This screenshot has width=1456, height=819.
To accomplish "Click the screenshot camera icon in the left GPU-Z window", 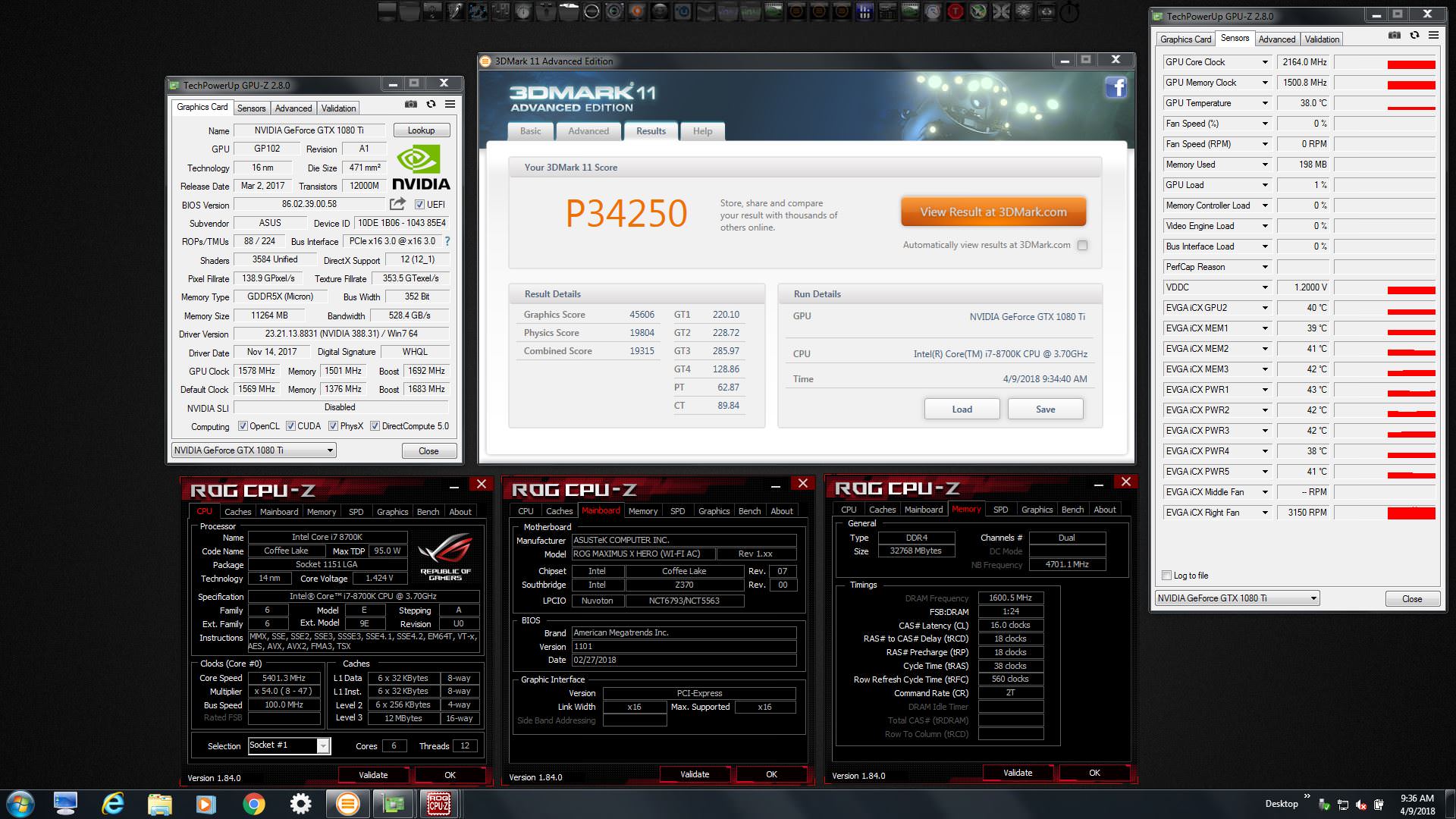I will tap(410, 105).
